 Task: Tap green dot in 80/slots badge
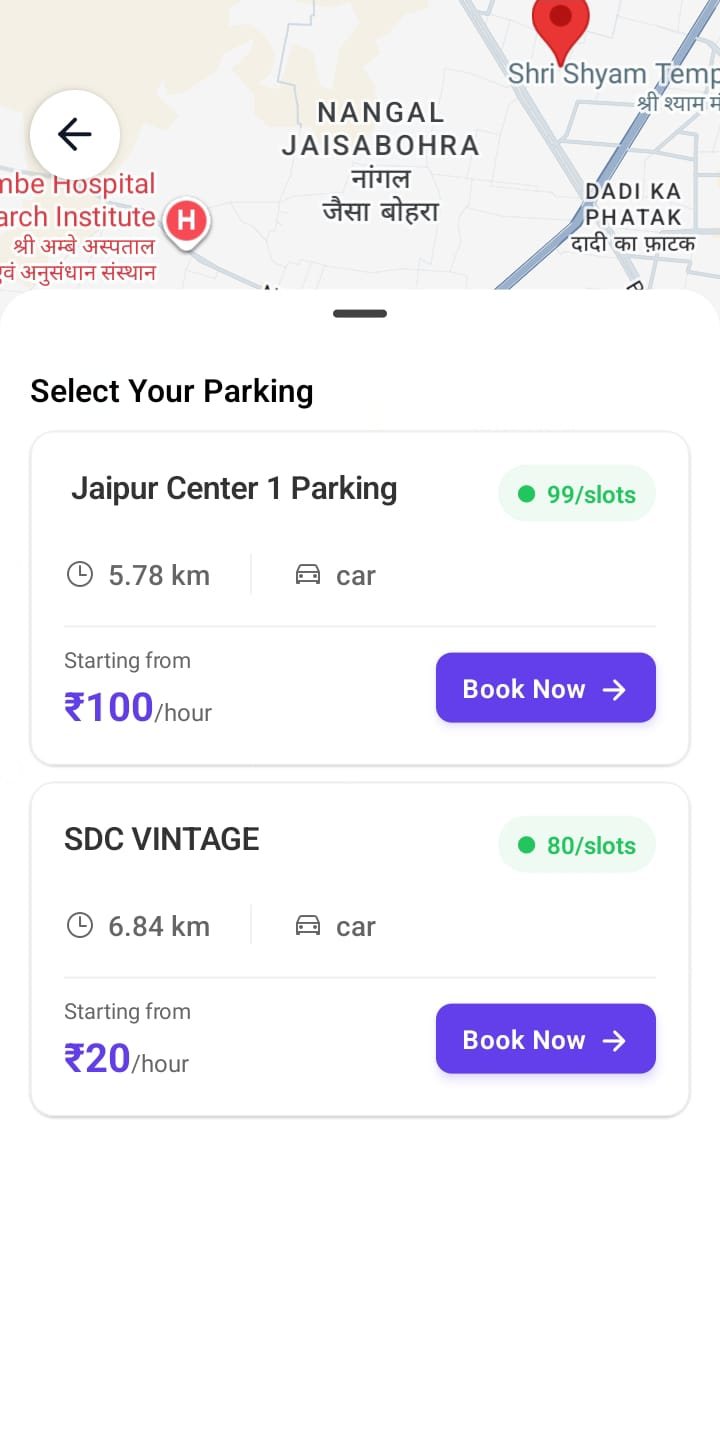pos(526,845)
